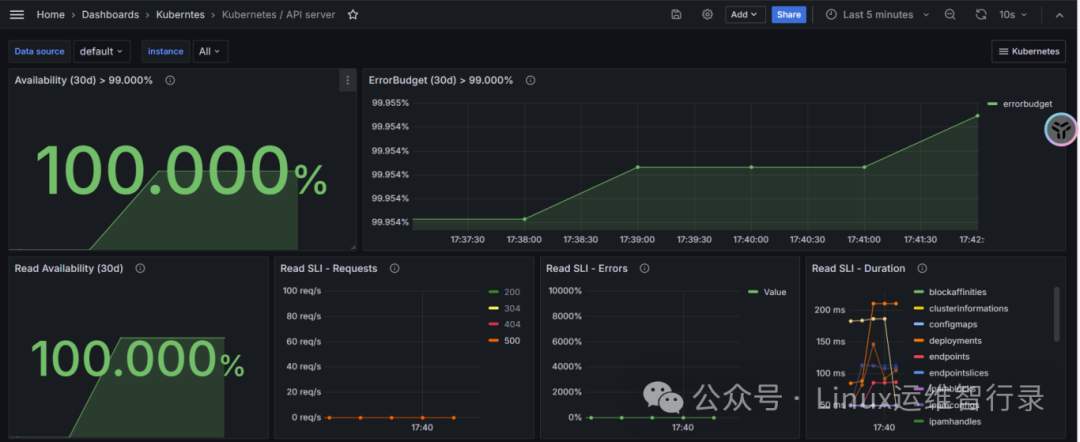Open the Data source default dropdown
The height and width of the screenshot is (442, 1080).
[x=102, y=52]
